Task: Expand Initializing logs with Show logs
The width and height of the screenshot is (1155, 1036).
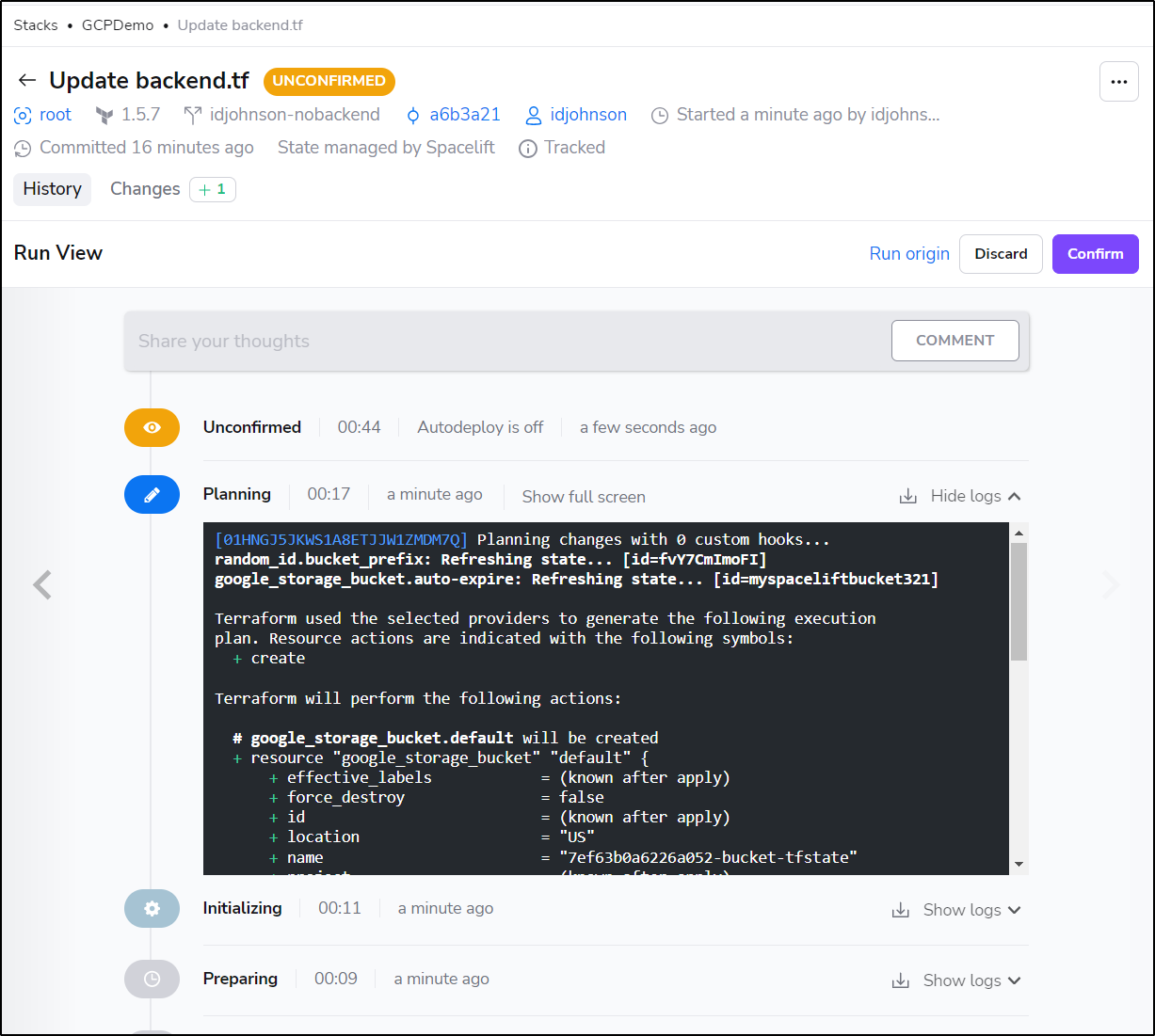Action: click(x=971, y=910)
